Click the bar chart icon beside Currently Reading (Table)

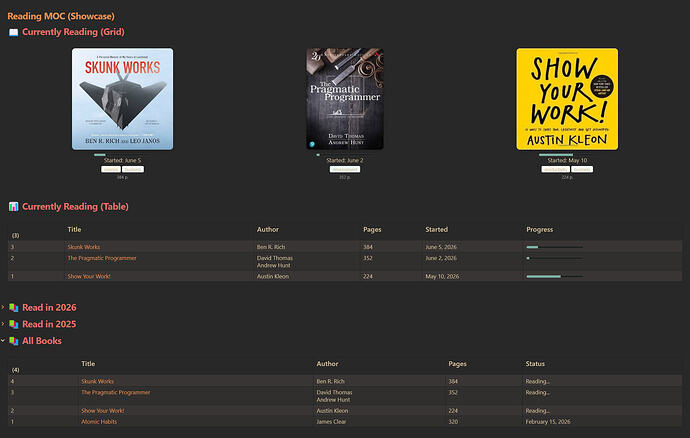[x=14, y=206]
